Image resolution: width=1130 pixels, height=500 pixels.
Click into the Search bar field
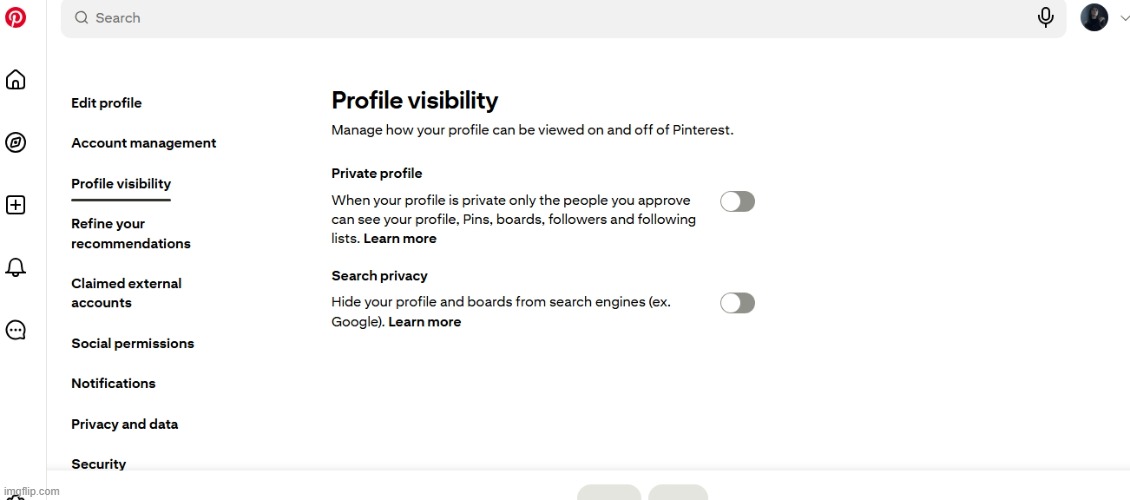(550, 18)
